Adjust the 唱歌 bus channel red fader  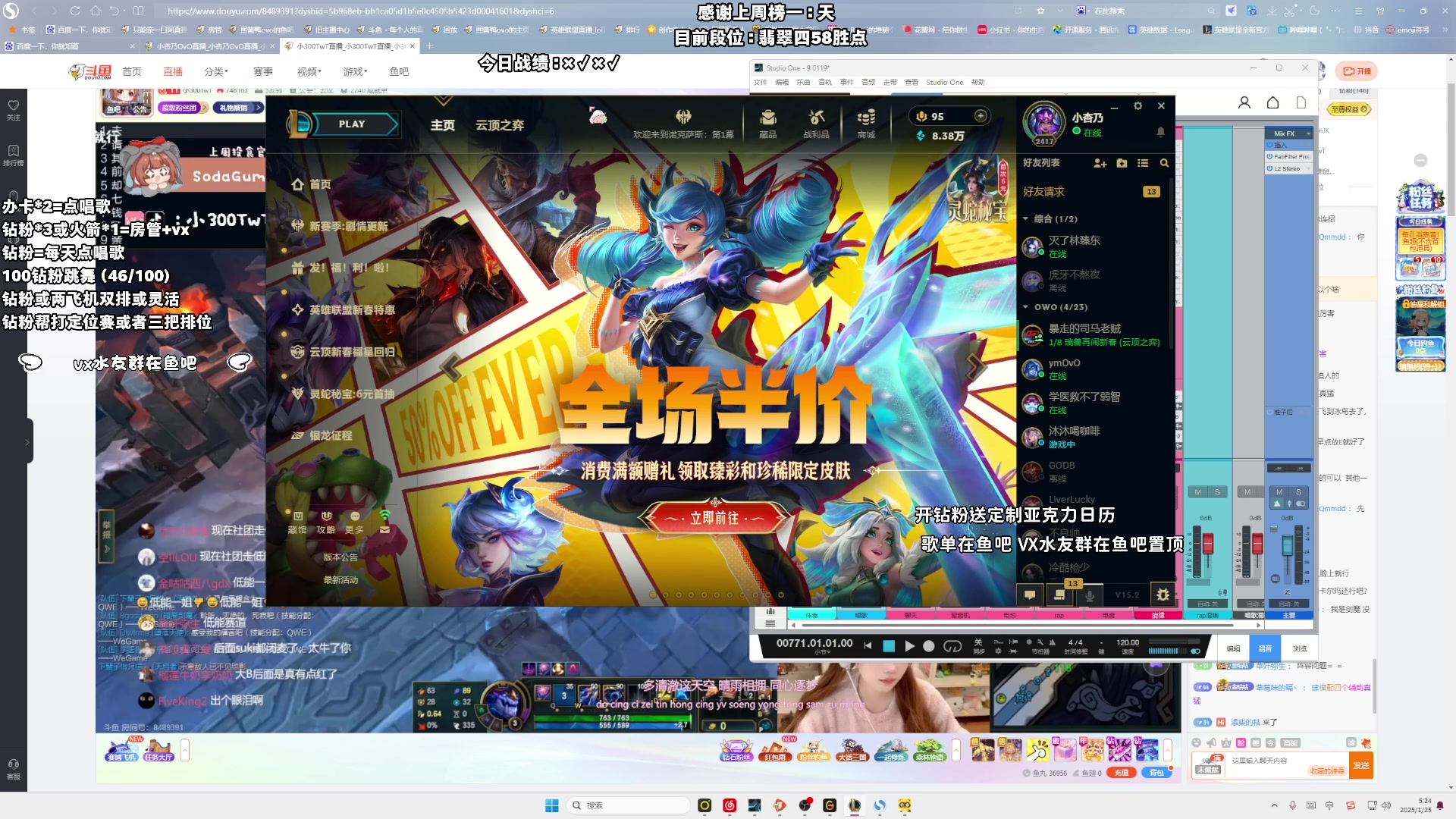[x=1257, y=543]
